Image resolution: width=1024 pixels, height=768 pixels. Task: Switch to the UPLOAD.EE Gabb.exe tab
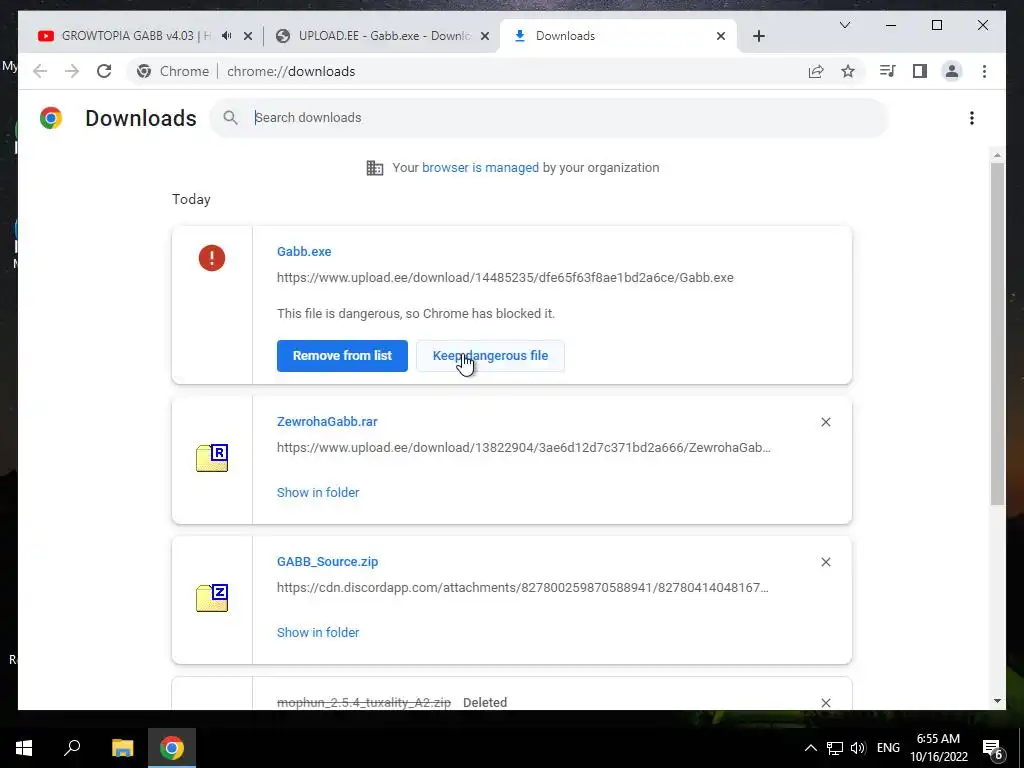(384, 36)
